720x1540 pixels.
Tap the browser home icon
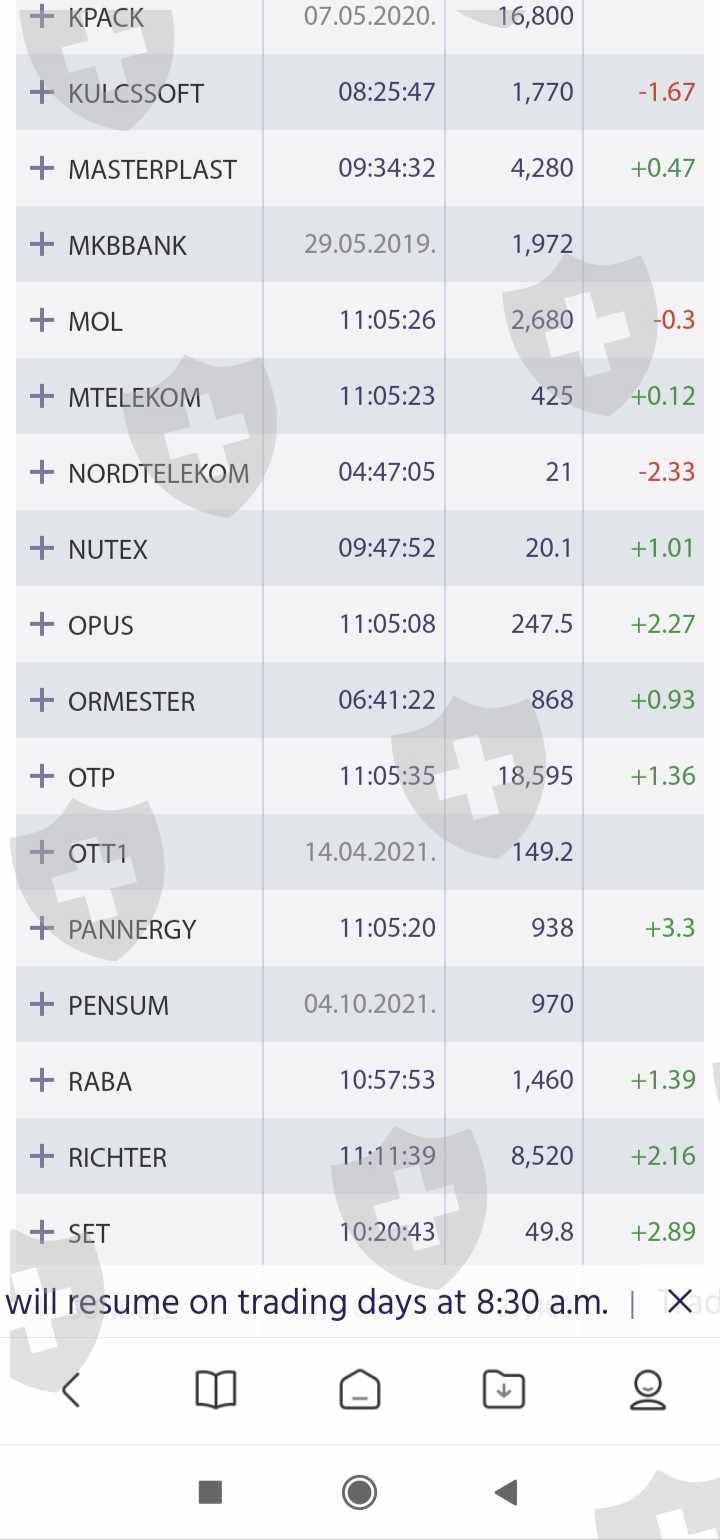point(359,1390)
